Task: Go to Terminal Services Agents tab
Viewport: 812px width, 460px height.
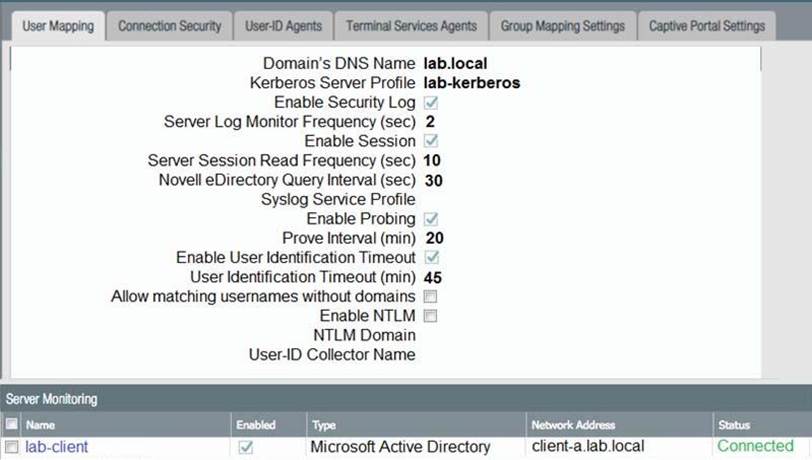Action: pos(411,26)
